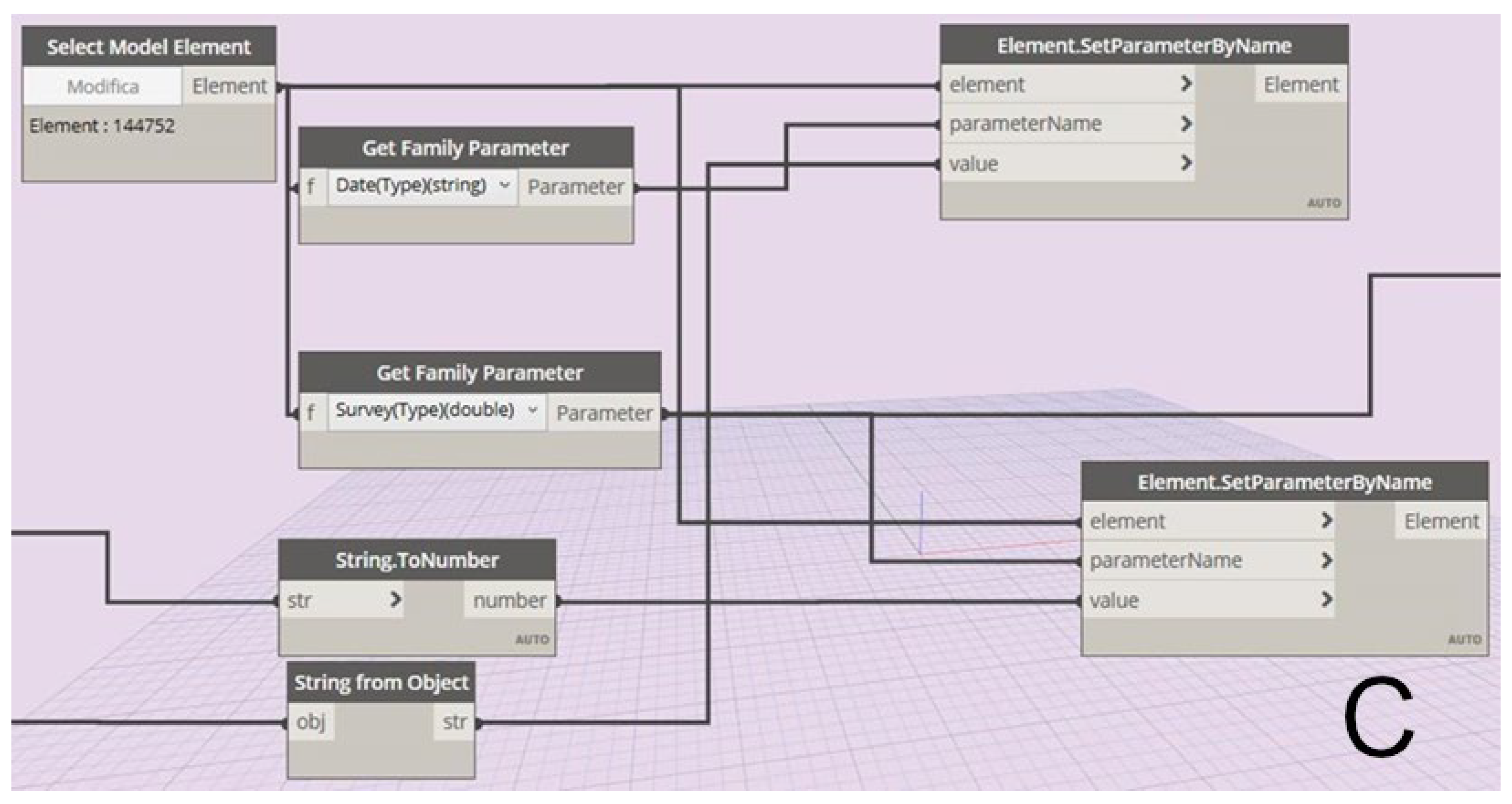Click the AUTO lacing label on String.ToNumber
Image resolution: width=1512 pixels, height=804 pixels.
(532, 640)
